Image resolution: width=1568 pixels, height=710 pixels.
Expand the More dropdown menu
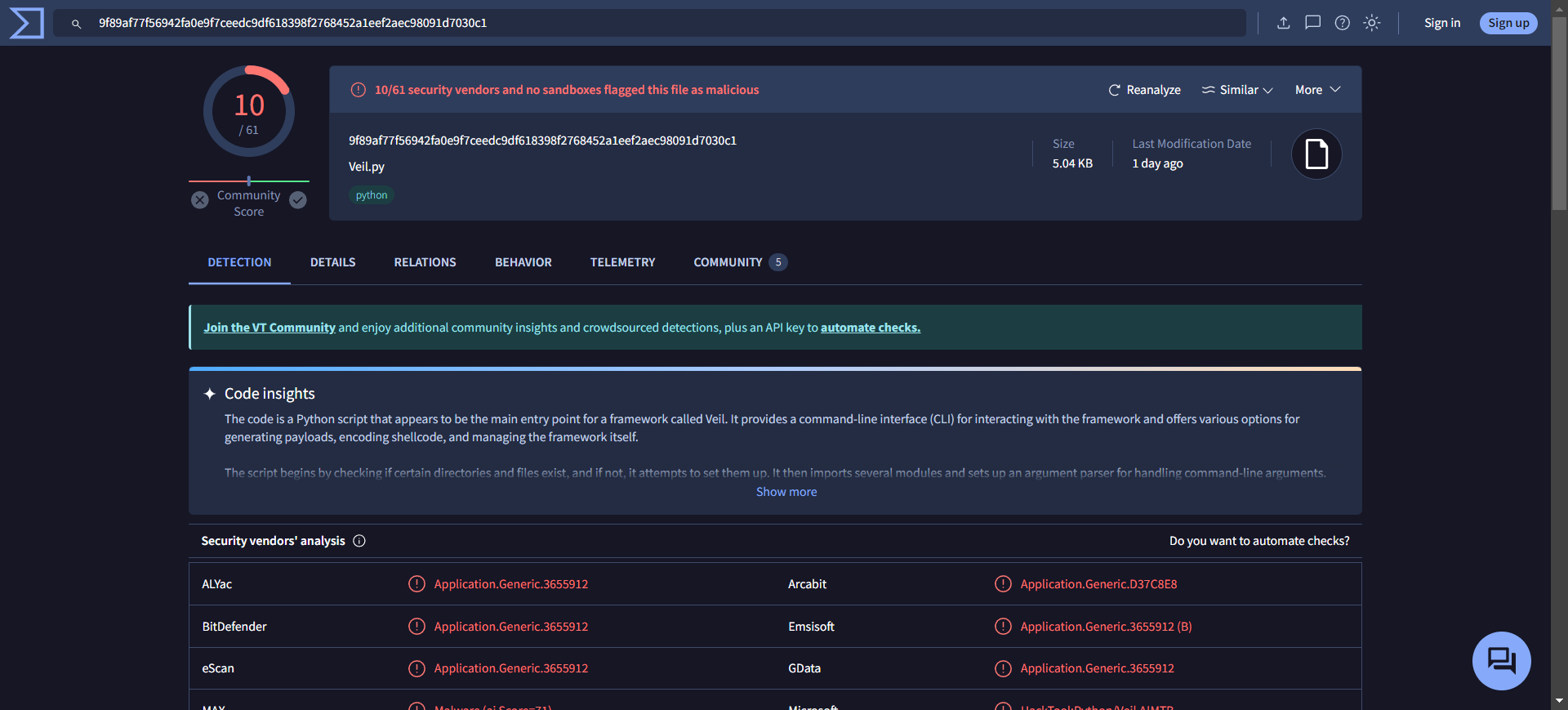pos(1318,90)
